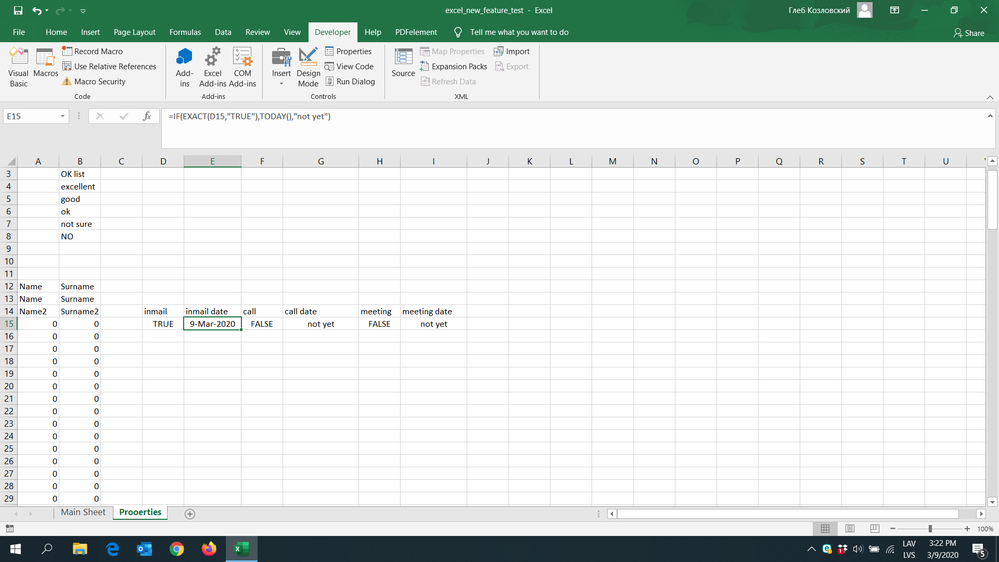The width and height of the screenshot is (999, 562).
Task: Click macro recording status bar icon
Action: (x=10, y=528)
